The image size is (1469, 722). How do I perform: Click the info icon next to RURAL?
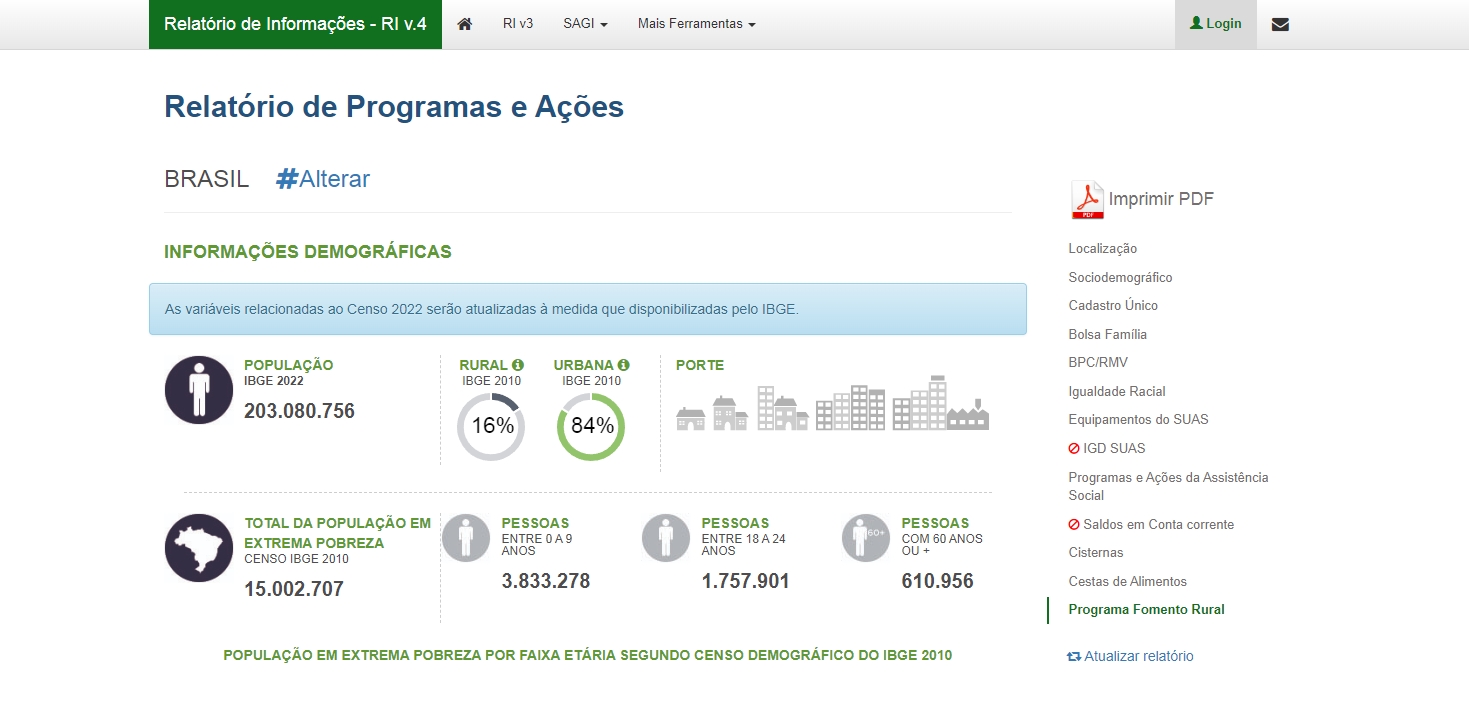pyautogui.click(x=518, y=365)
